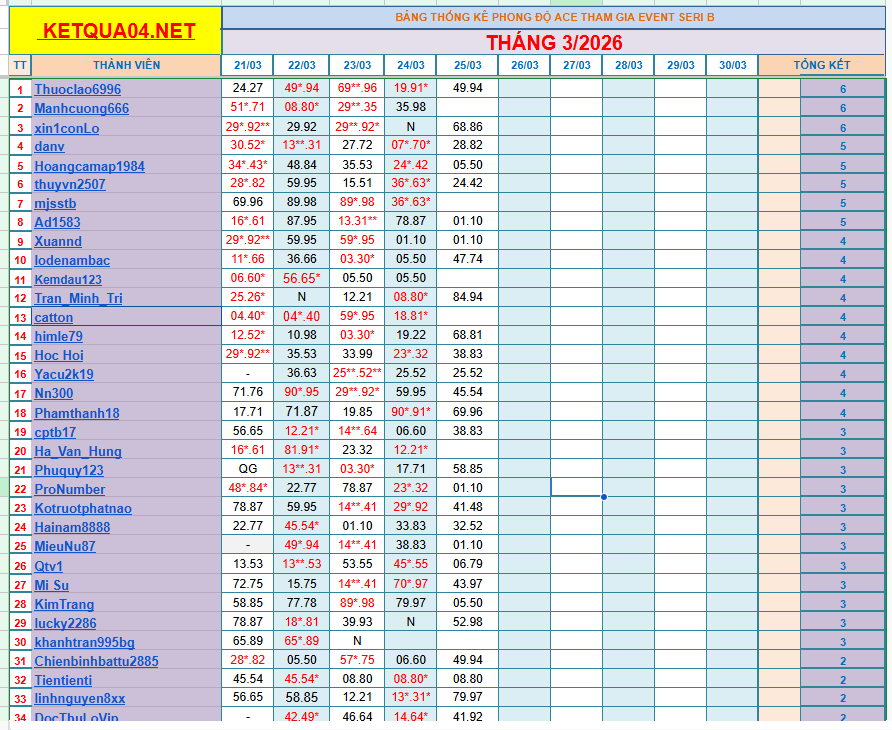
Task: Click the BẢNG THỐNG KÊ title banner
Action: [553, 17]
